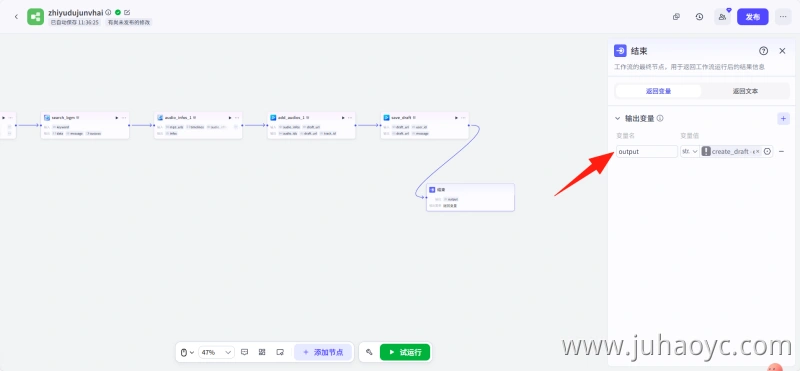Click the help question mark in 结束 panel

point(763,51)
